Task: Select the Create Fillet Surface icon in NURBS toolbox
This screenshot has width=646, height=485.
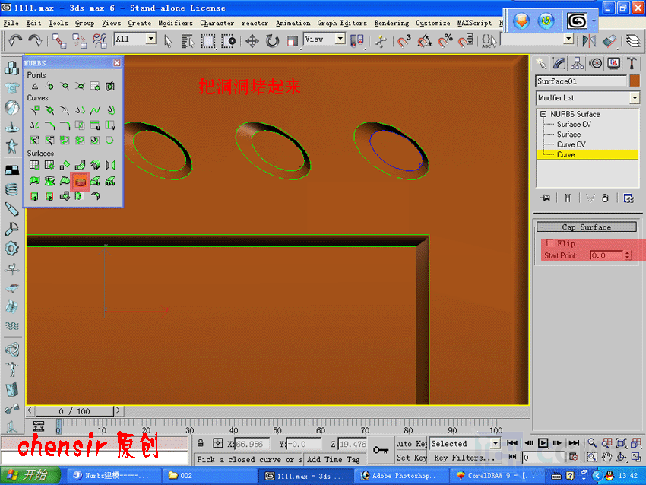Action: (x=95, y=196)
